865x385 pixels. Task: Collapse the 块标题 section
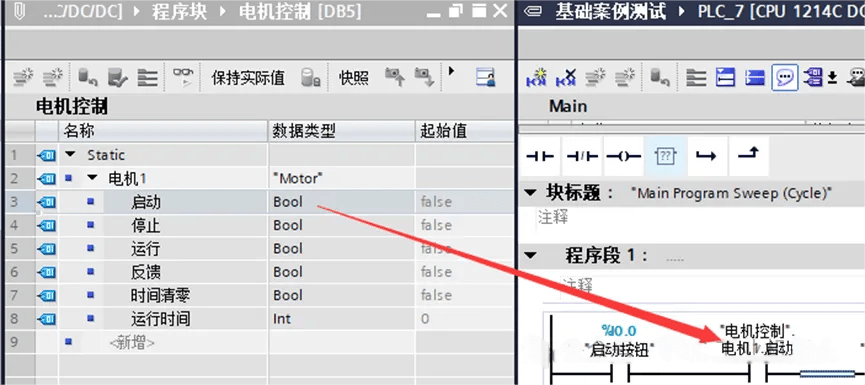[531, 193]
